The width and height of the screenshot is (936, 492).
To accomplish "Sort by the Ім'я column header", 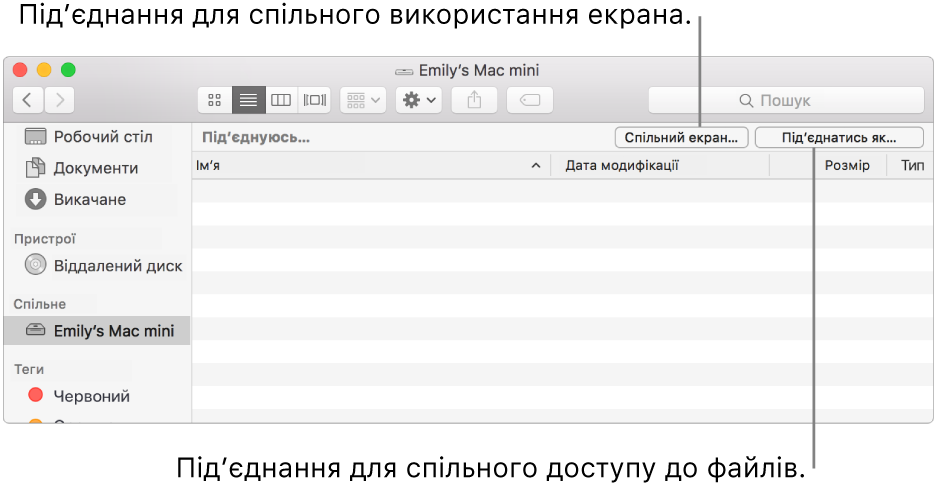I will tap(371, 165).
